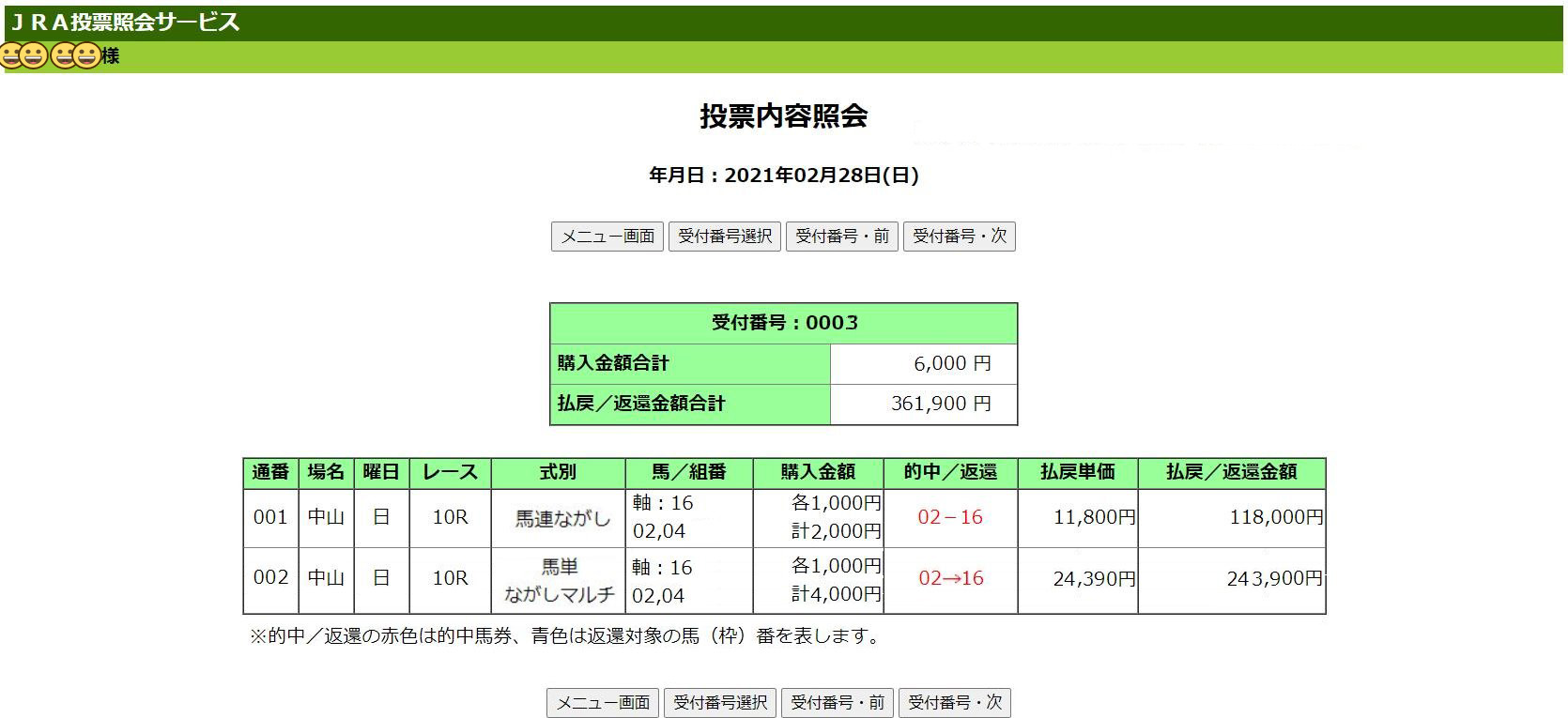This screenshot has height=718, width=1568.
Task: Select the 361,900 円 payout total value
Action: point(941,404)
